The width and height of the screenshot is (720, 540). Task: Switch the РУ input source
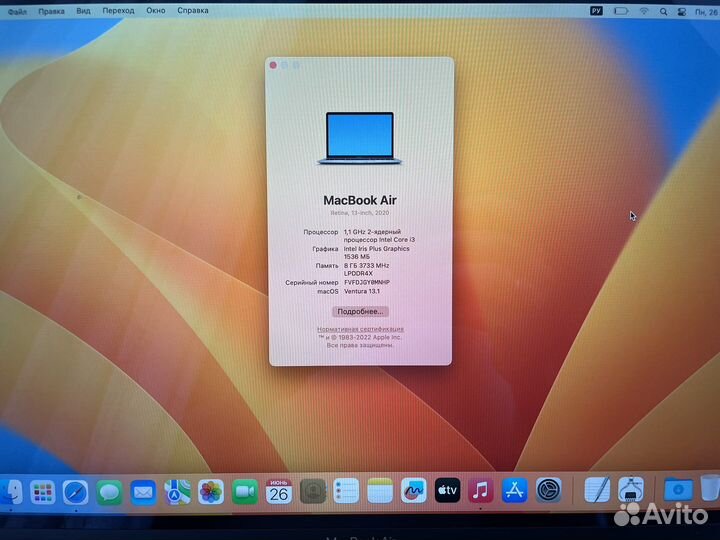click(x=596, y=11)
